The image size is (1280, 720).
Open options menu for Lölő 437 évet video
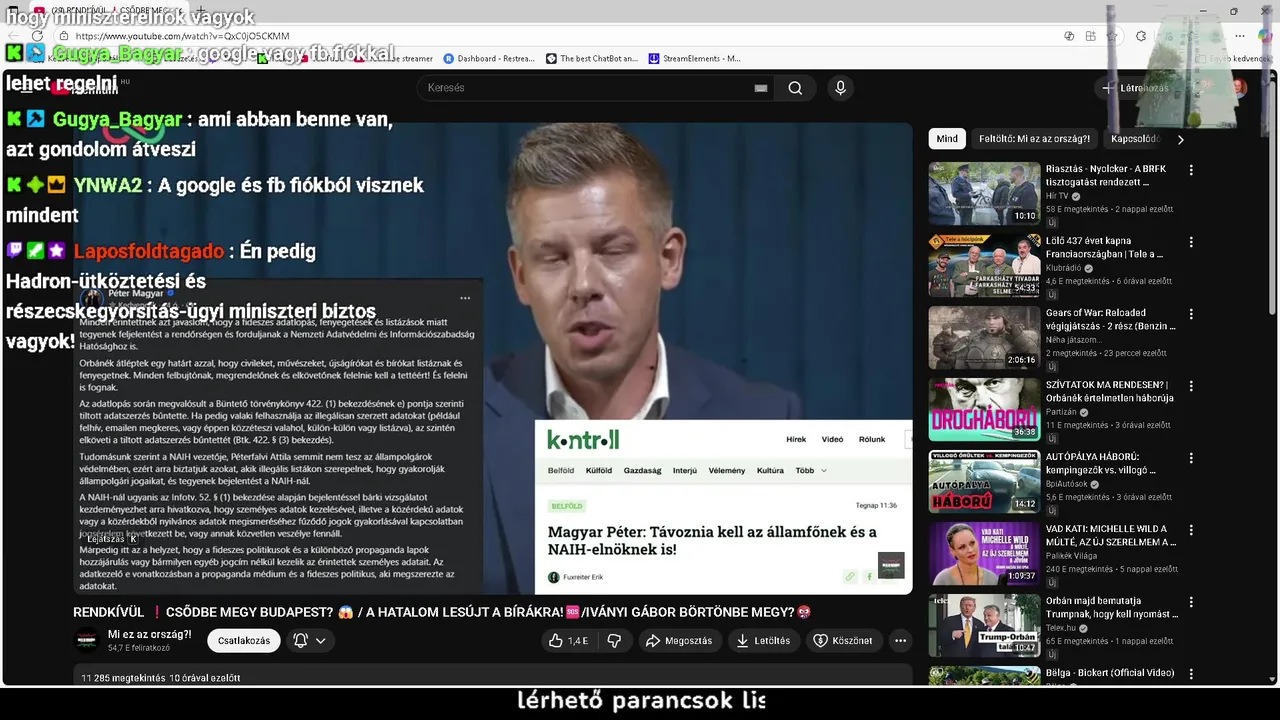click(1191, 242)
